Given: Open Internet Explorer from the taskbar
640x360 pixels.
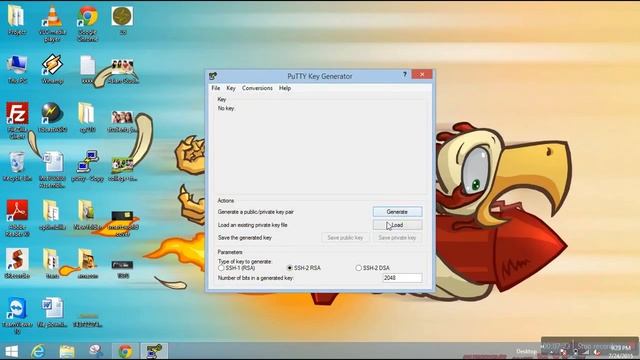Looking at the screenshot, I should 38,351.
